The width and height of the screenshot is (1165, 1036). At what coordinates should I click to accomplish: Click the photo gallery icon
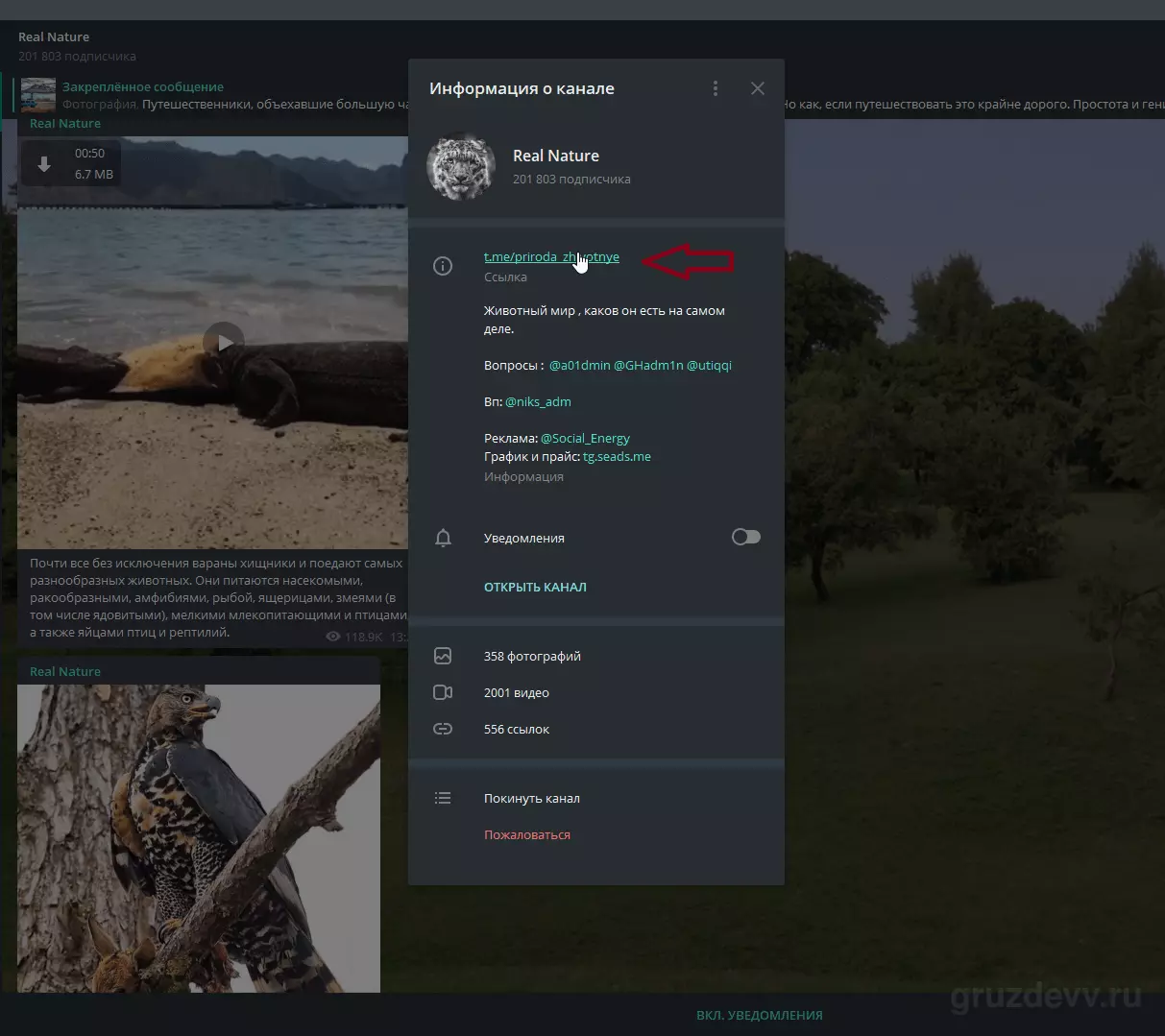(443, 657)
